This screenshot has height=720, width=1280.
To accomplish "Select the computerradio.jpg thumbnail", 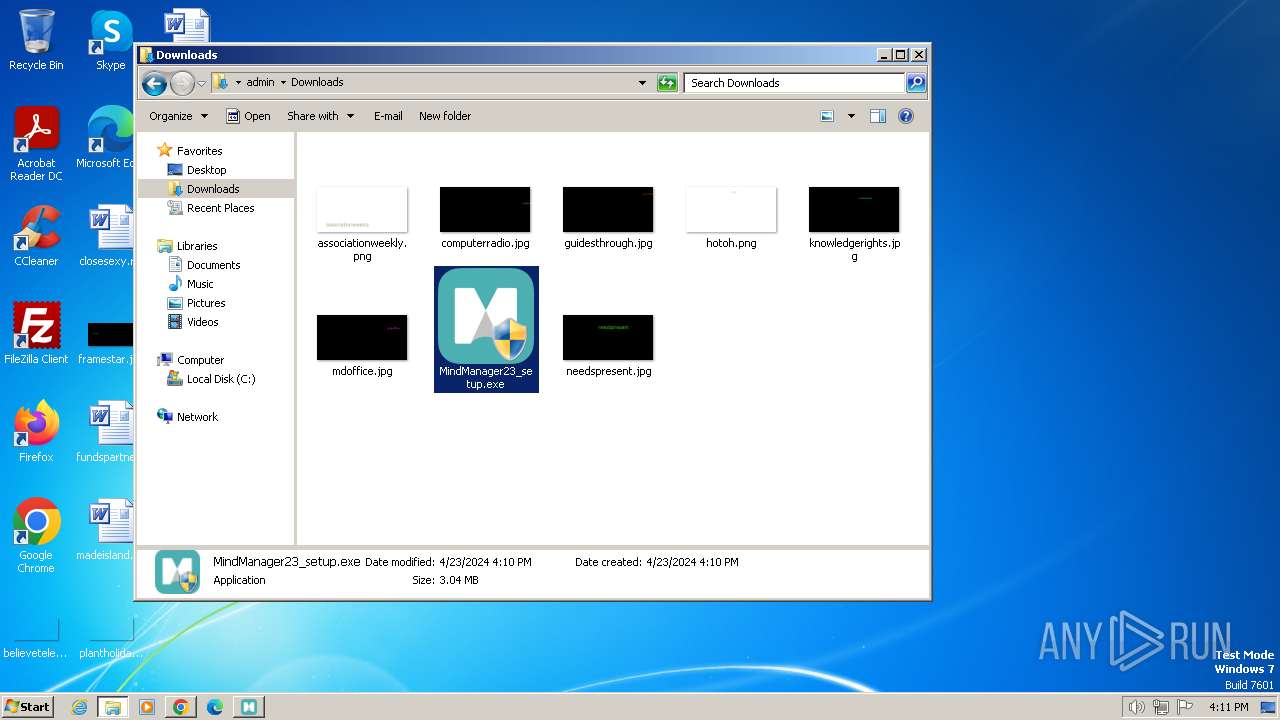I will (485, 209).
